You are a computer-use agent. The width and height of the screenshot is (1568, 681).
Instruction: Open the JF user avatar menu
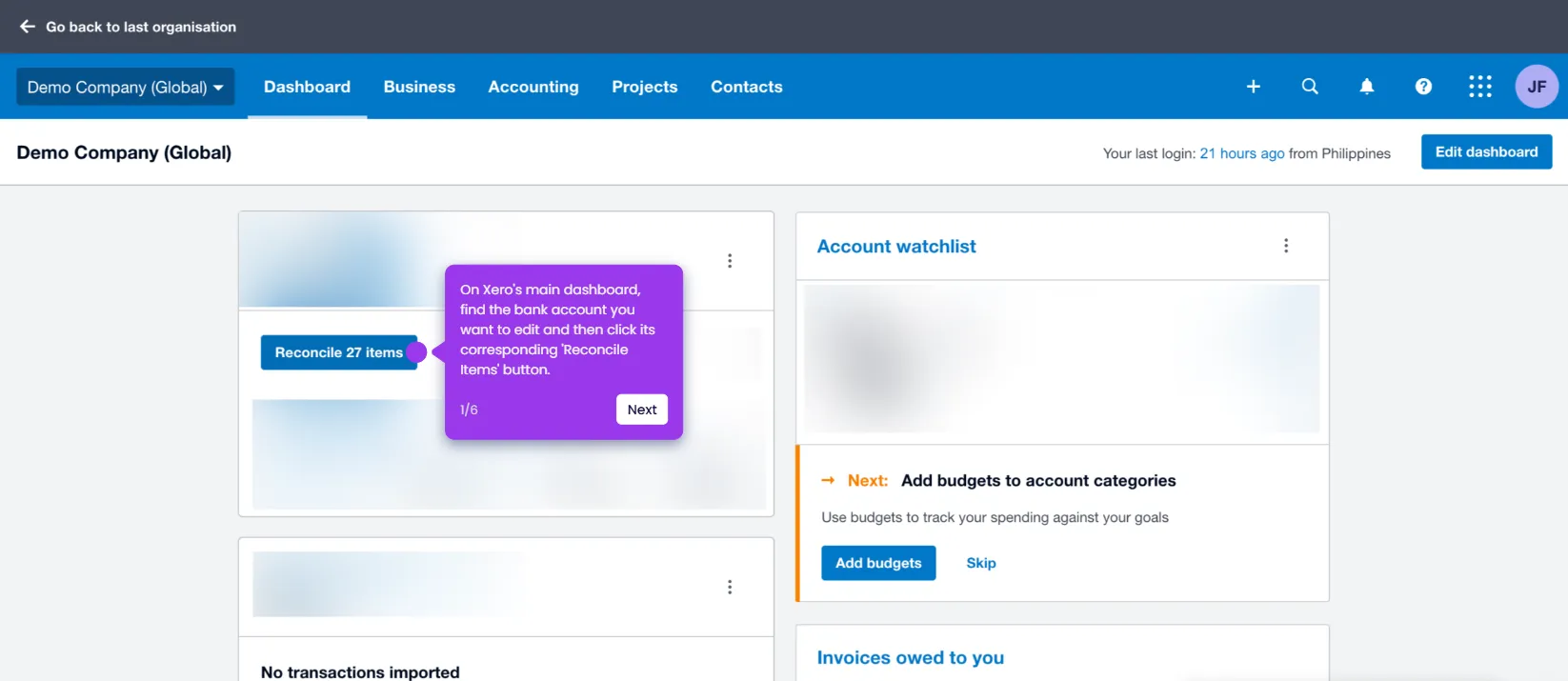tap(1537, 87)
